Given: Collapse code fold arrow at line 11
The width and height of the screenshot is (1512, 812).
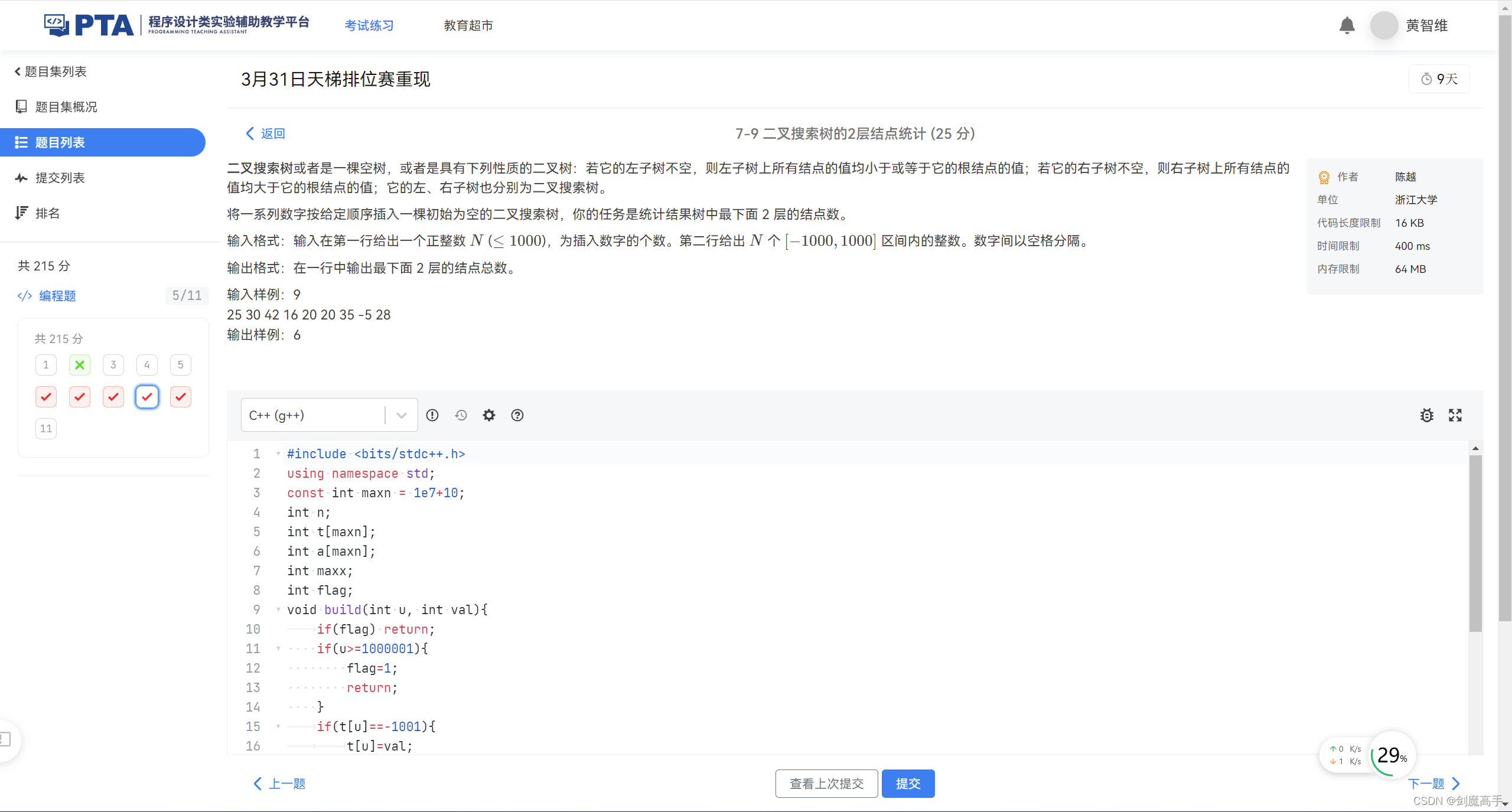Looking at the screenshot, I should 278,648.
